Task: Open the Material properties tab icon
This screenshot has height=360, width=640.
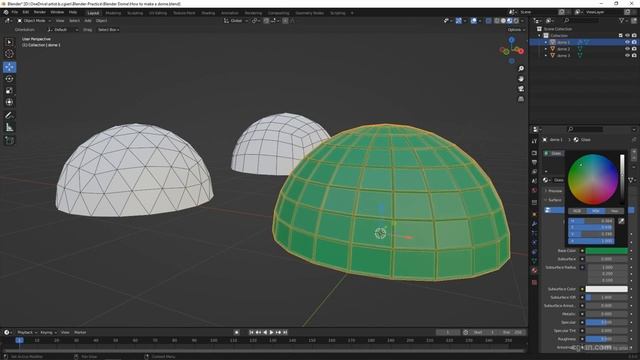Action: [x=534, y=271]
